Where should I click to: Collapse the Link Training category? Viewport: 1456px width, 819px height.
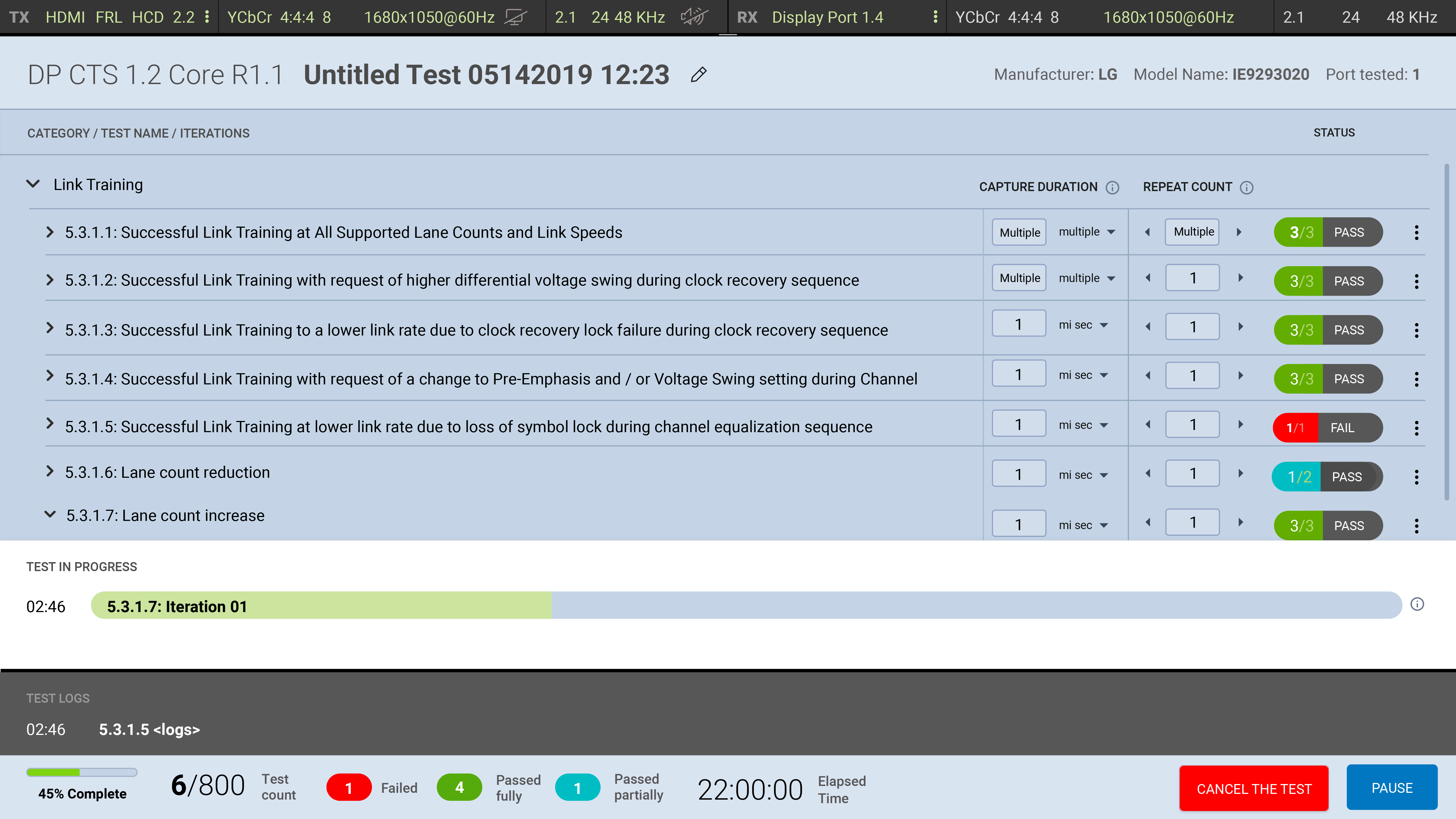click(33, 184)
